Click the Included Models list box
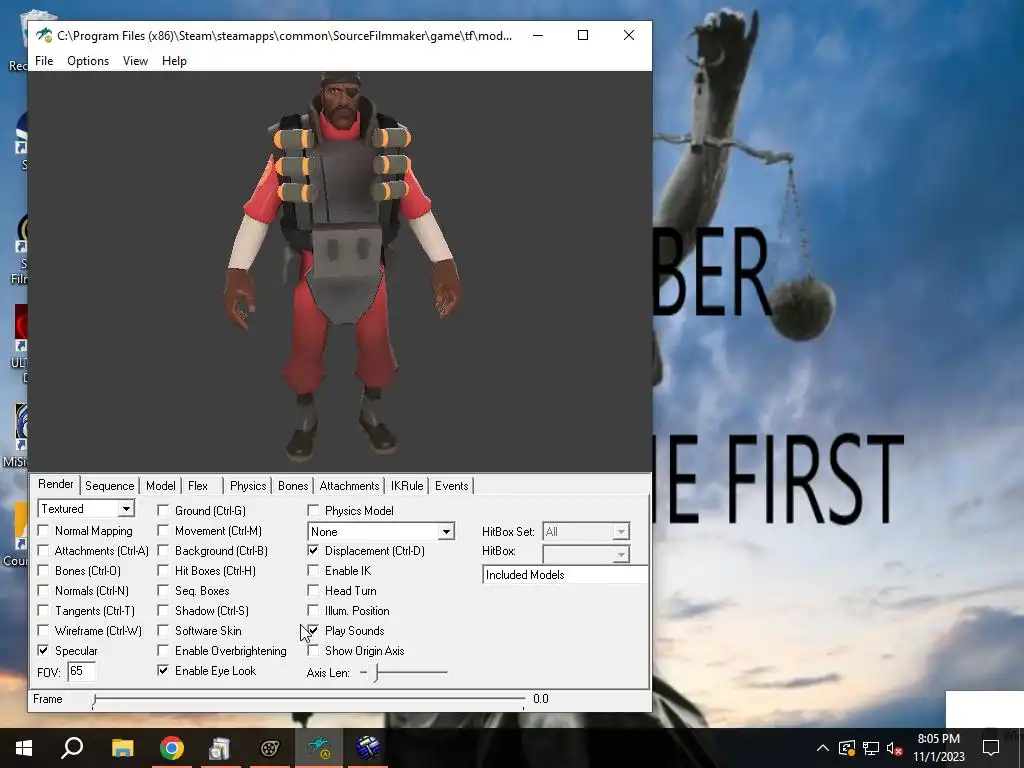 (x=566, y=575)
